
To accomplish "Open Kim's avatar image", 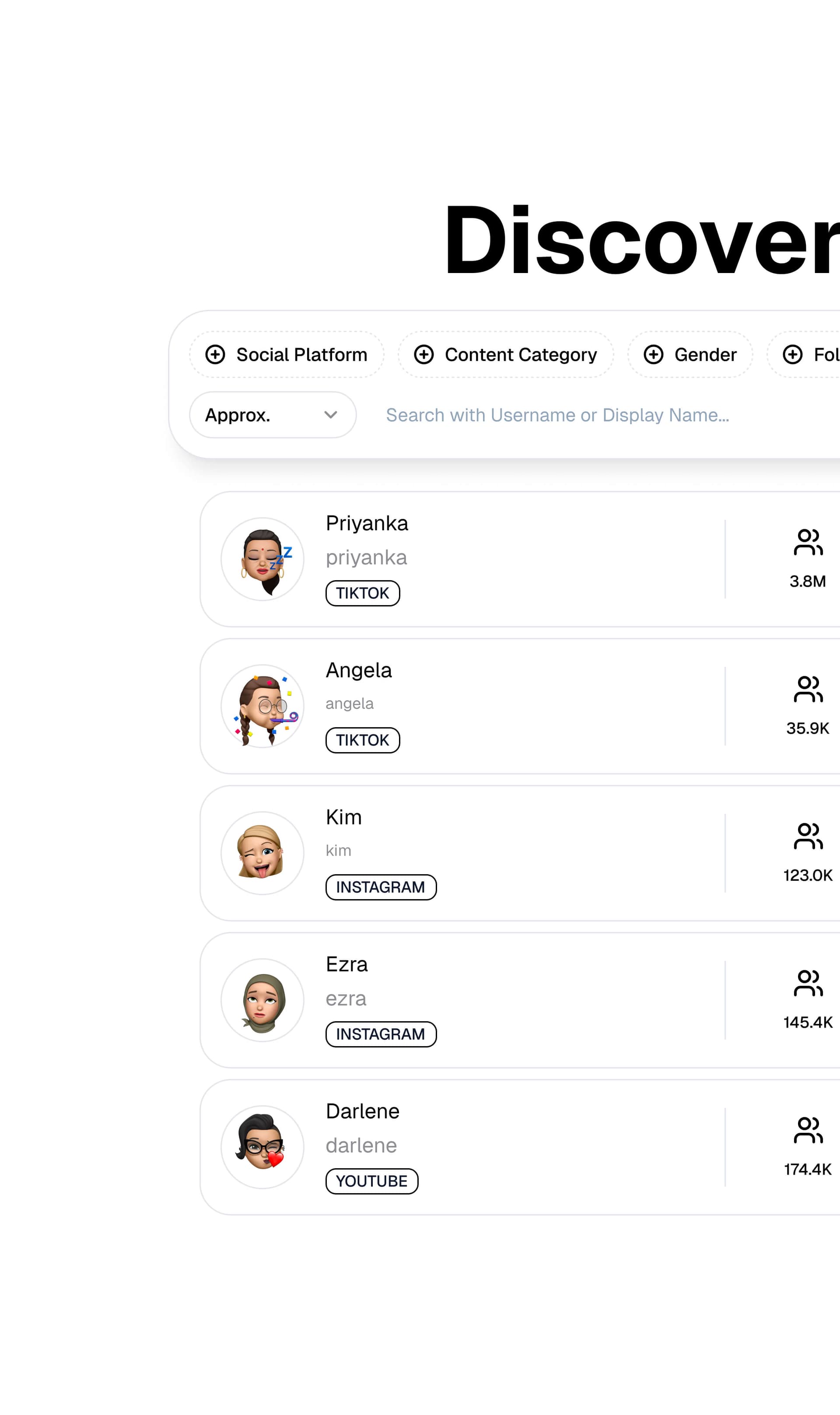I will [262, 854].
